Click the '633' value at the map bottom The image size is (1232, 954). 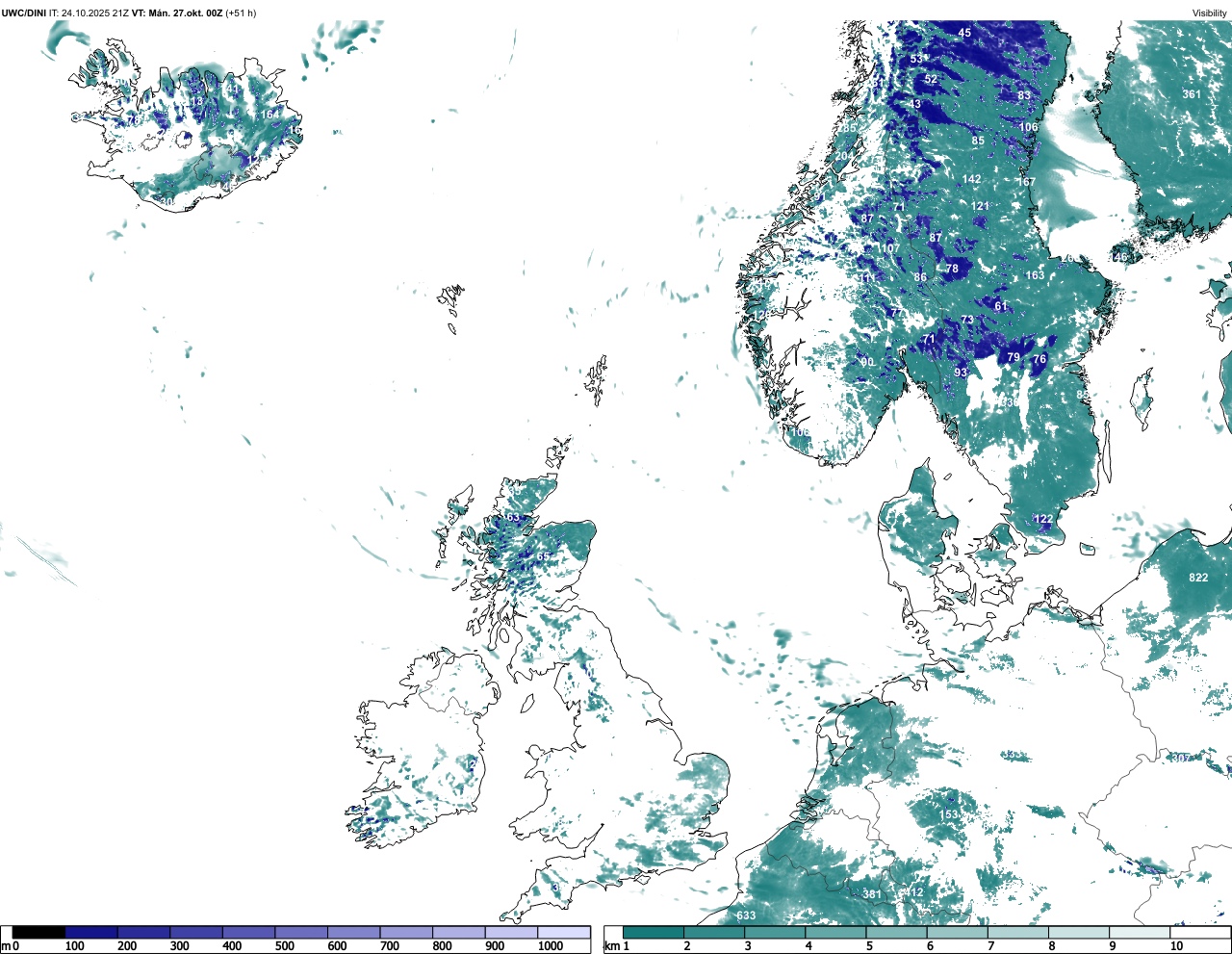746,915
